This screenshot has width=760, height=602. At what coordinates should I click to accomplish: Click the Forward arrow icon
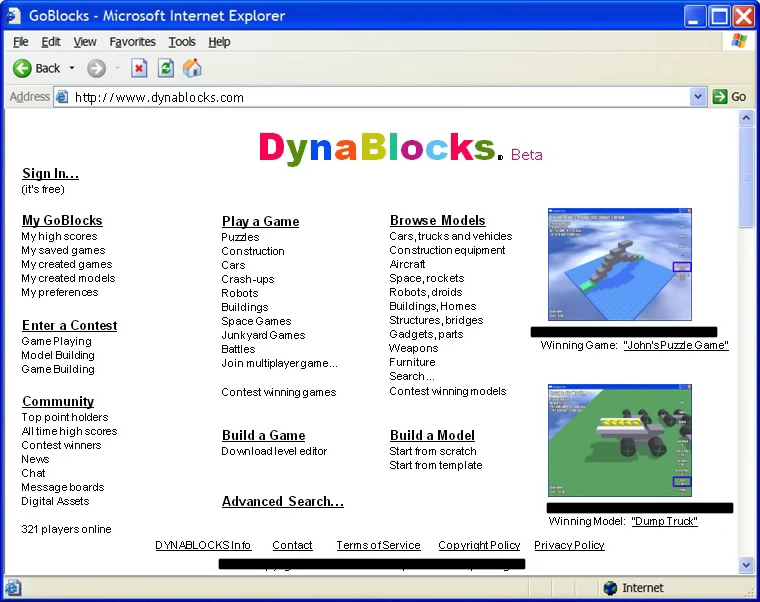click(96, 68)
